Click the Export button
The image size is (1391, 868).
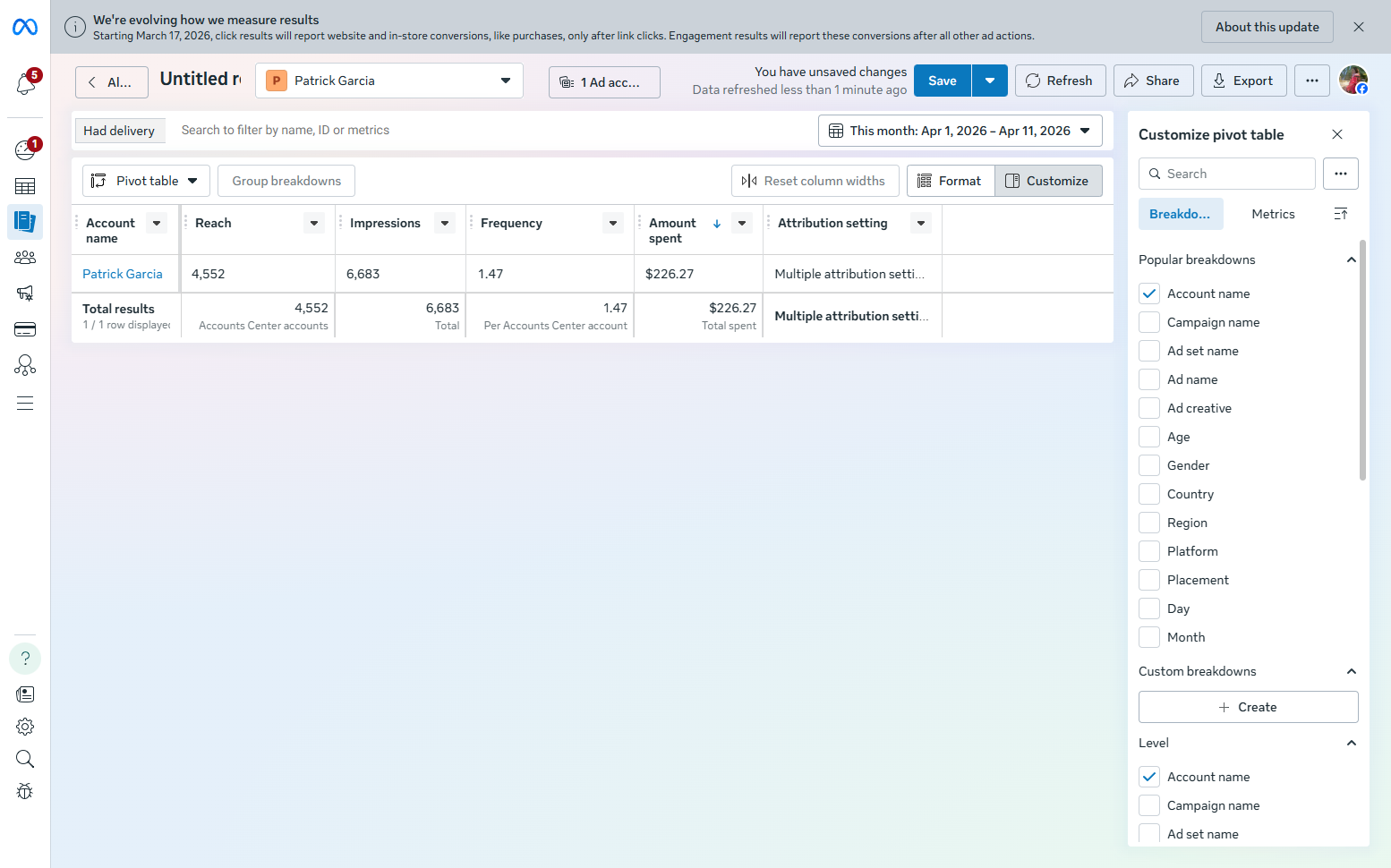point(1242,81)
